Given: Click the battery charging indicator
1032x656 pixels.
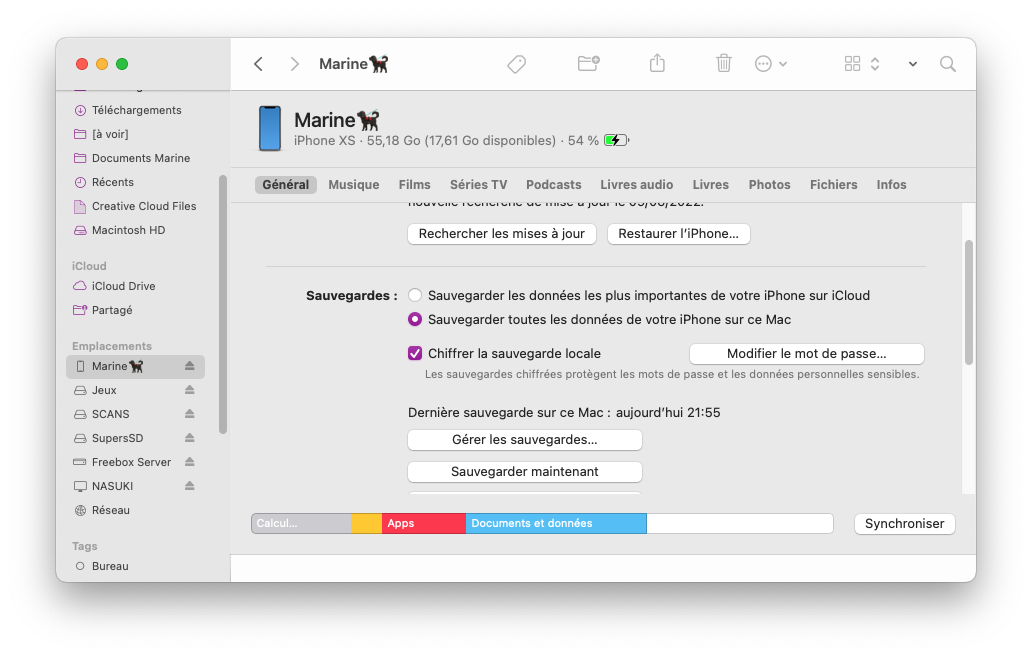Looking at the screenshot, I should coord(616,140).
